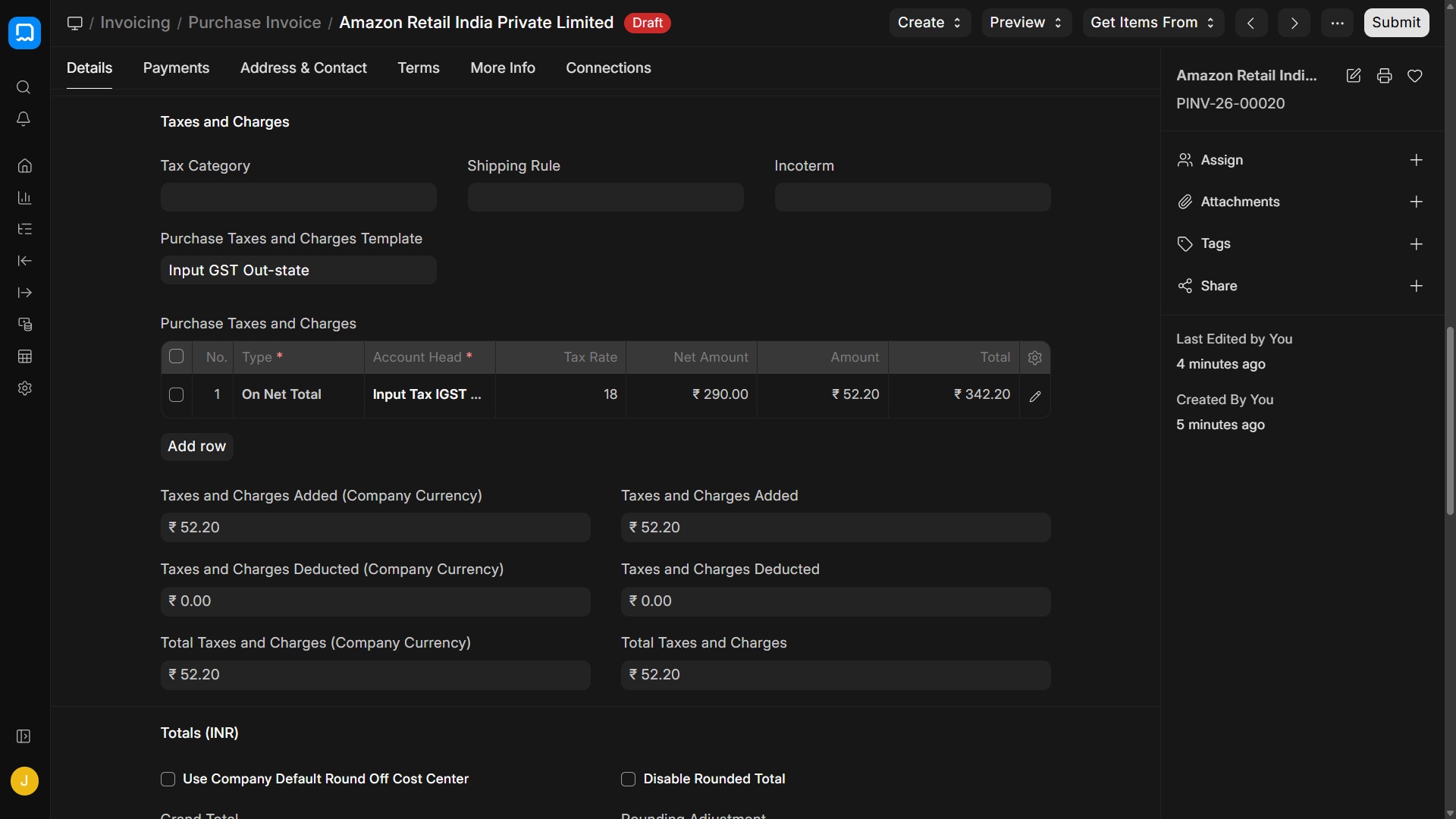Open the Preview dropdown
Viewport: 1456px width, 819px height.
(x=1026, y=23)
